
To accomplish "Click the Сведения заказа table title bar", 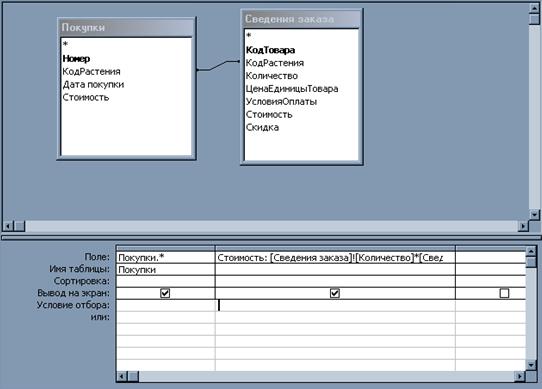I will [301, 19].
